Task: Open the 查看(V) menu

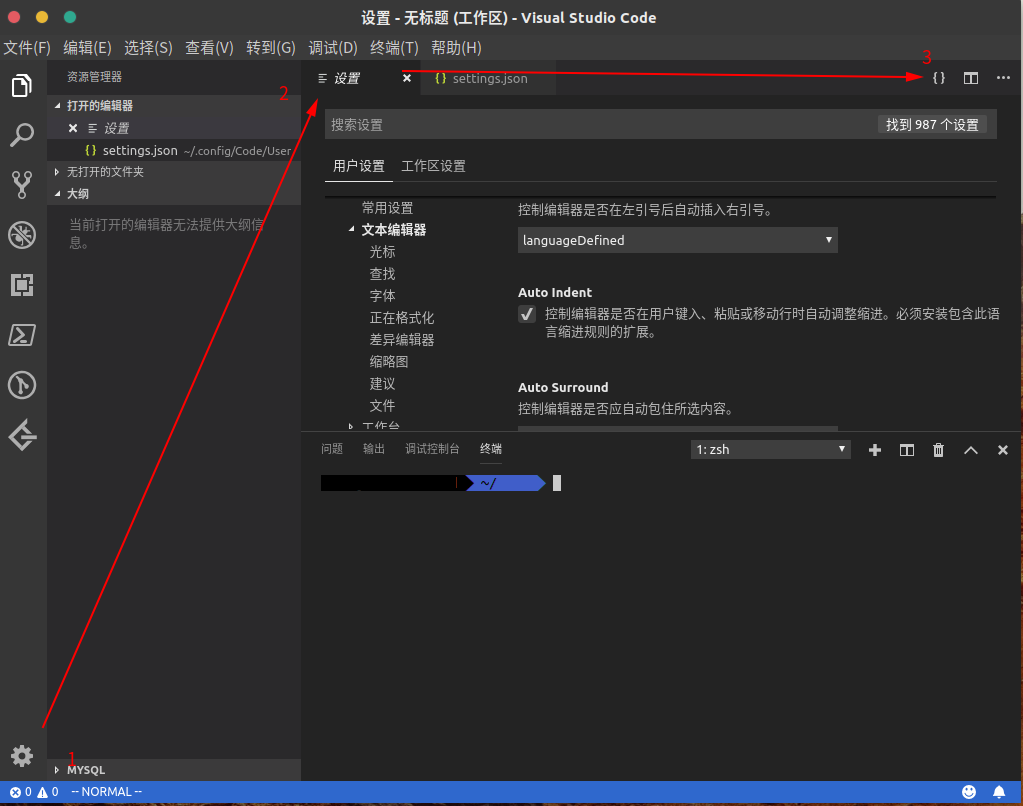Action: click(x=209, y=48)
